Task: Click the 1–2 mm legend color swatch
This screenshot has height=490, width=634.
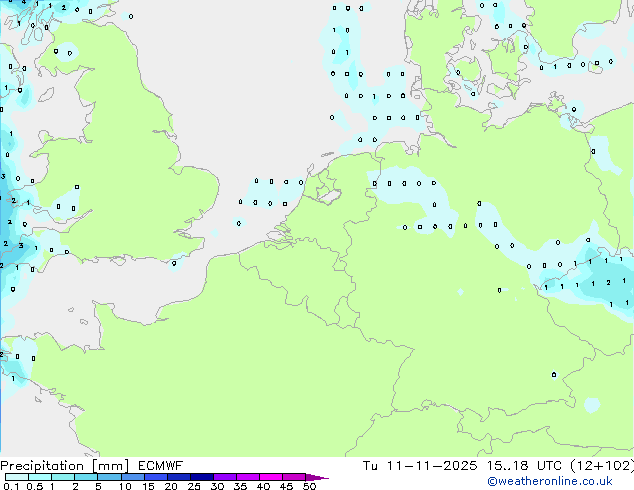Action: pyautogui.click(x=63, y=477)
